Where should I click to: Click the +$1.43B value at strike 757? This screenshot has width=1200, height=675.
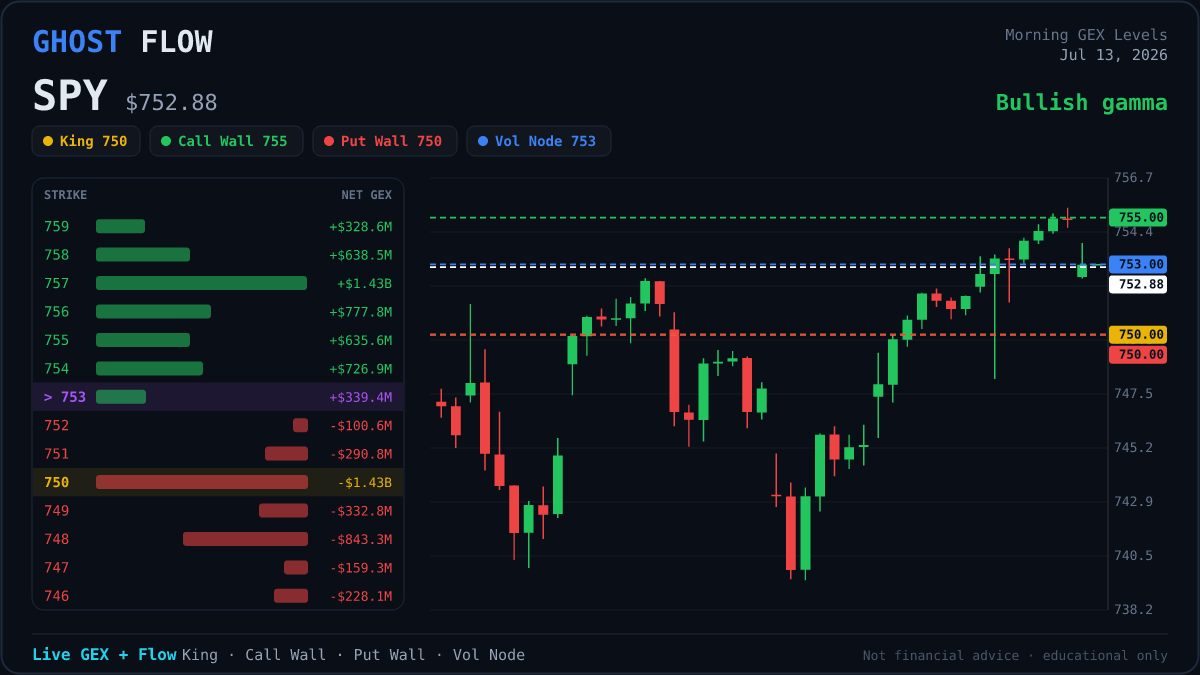364,283
